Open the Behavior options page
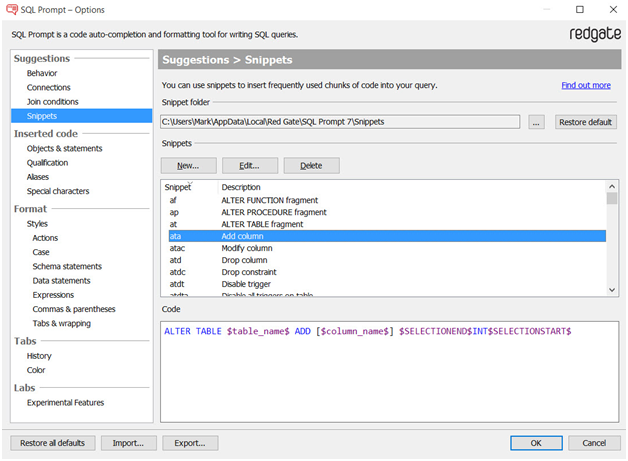The height and width of the screenshot is (461, 628). (x=42, y=73)
